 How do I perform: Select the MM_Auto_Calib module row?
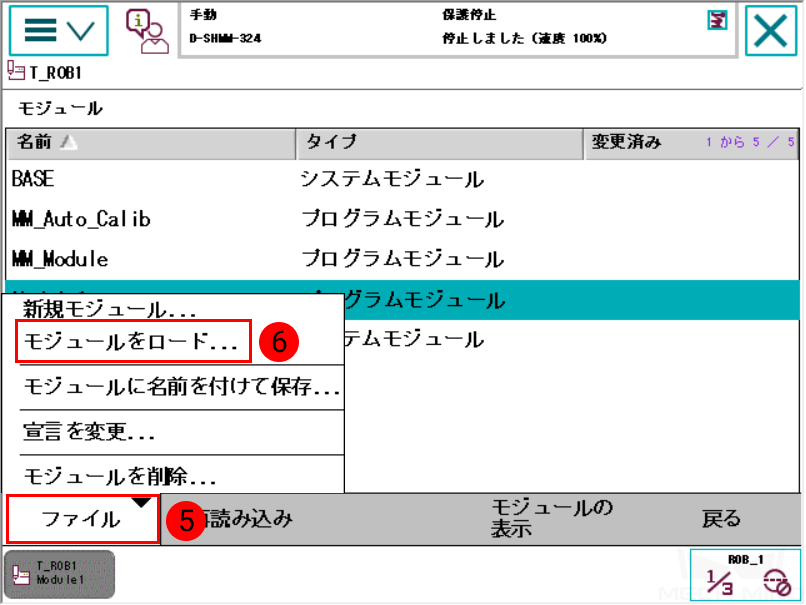402,219
